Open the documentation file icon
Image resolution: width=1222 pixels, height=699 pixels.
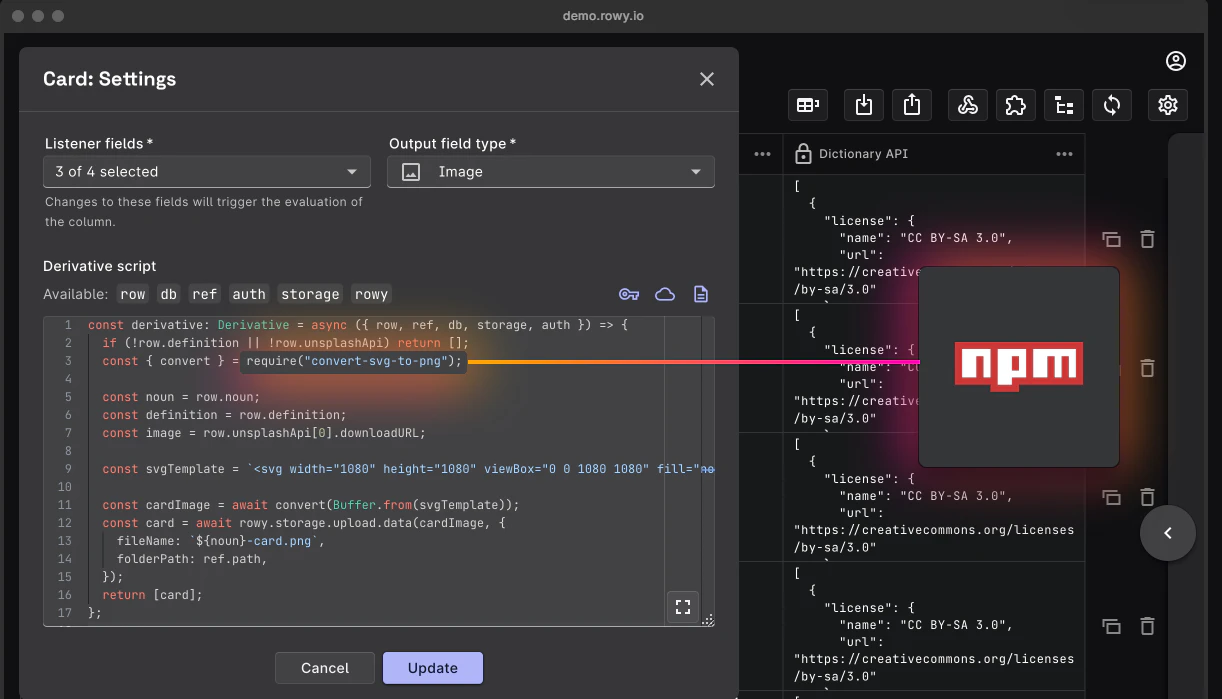point(701,294)
